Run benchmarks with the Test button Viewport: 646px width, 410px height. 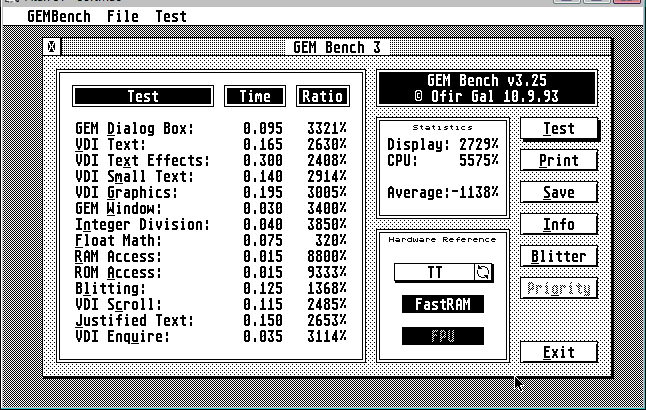pyautogui.click(x=559, y=129)
